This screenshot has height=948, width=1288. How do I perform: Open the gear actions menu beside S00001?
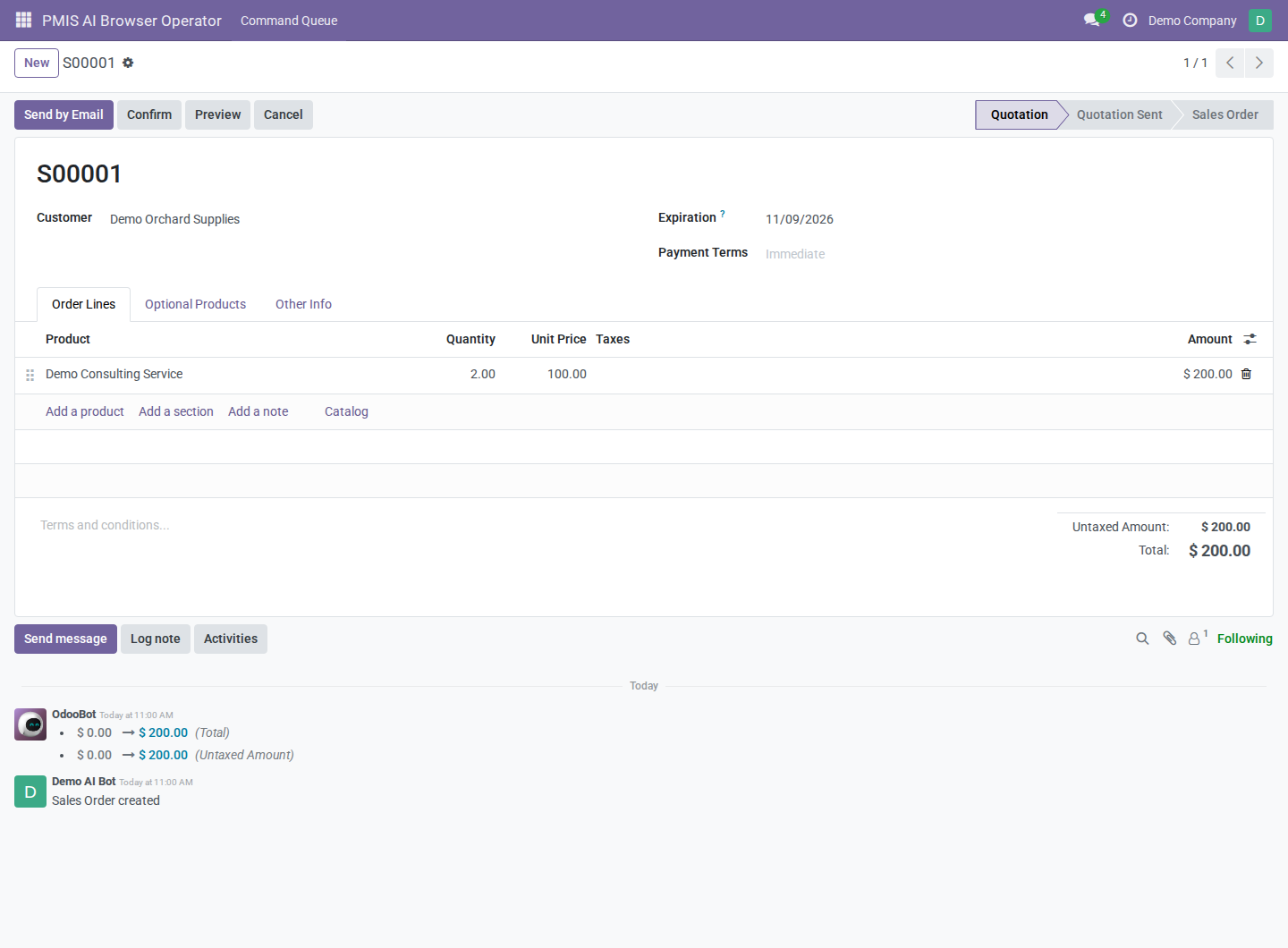coord(128,63)
